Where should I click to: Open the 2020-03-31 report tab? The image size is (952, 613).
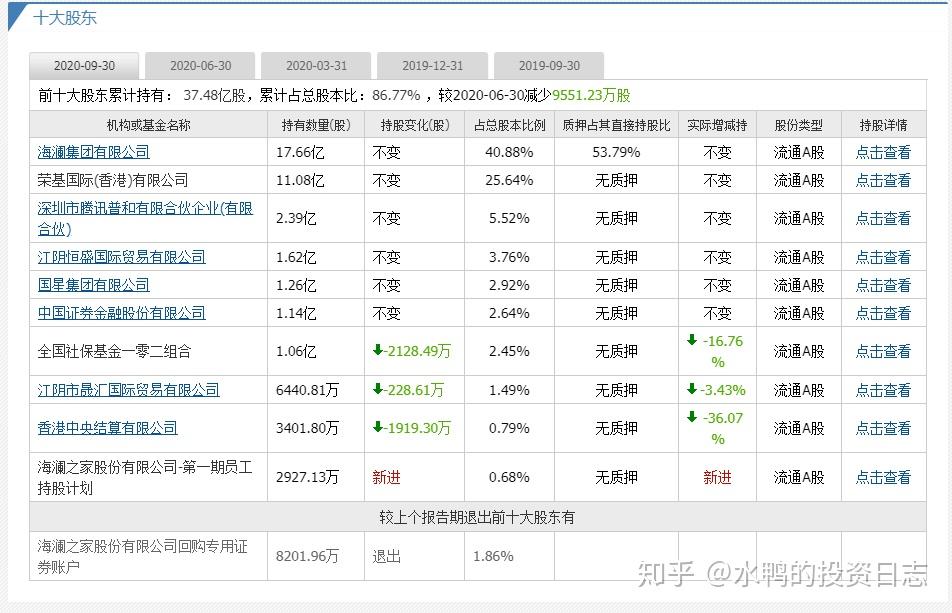316,66
